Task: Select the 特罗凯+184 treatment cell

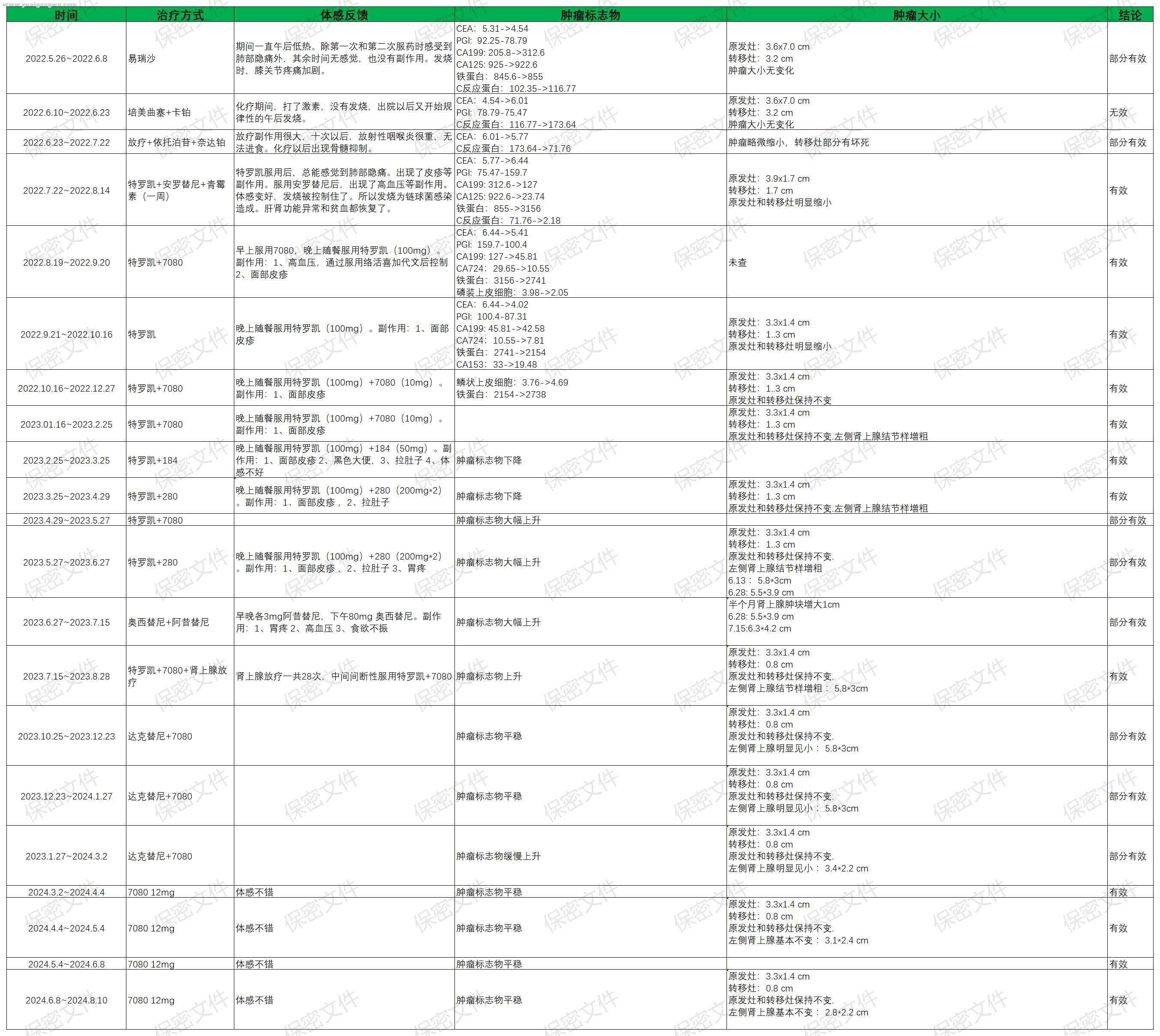Action: pyautogui.click(x=180, y=460)
